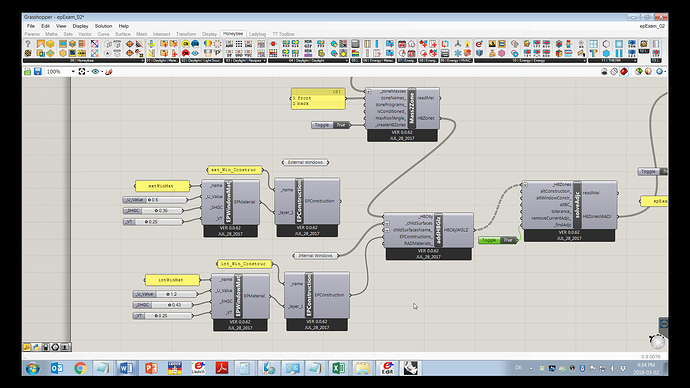Click the zoom extents icon in canvas toolbar

click(82, 71)
